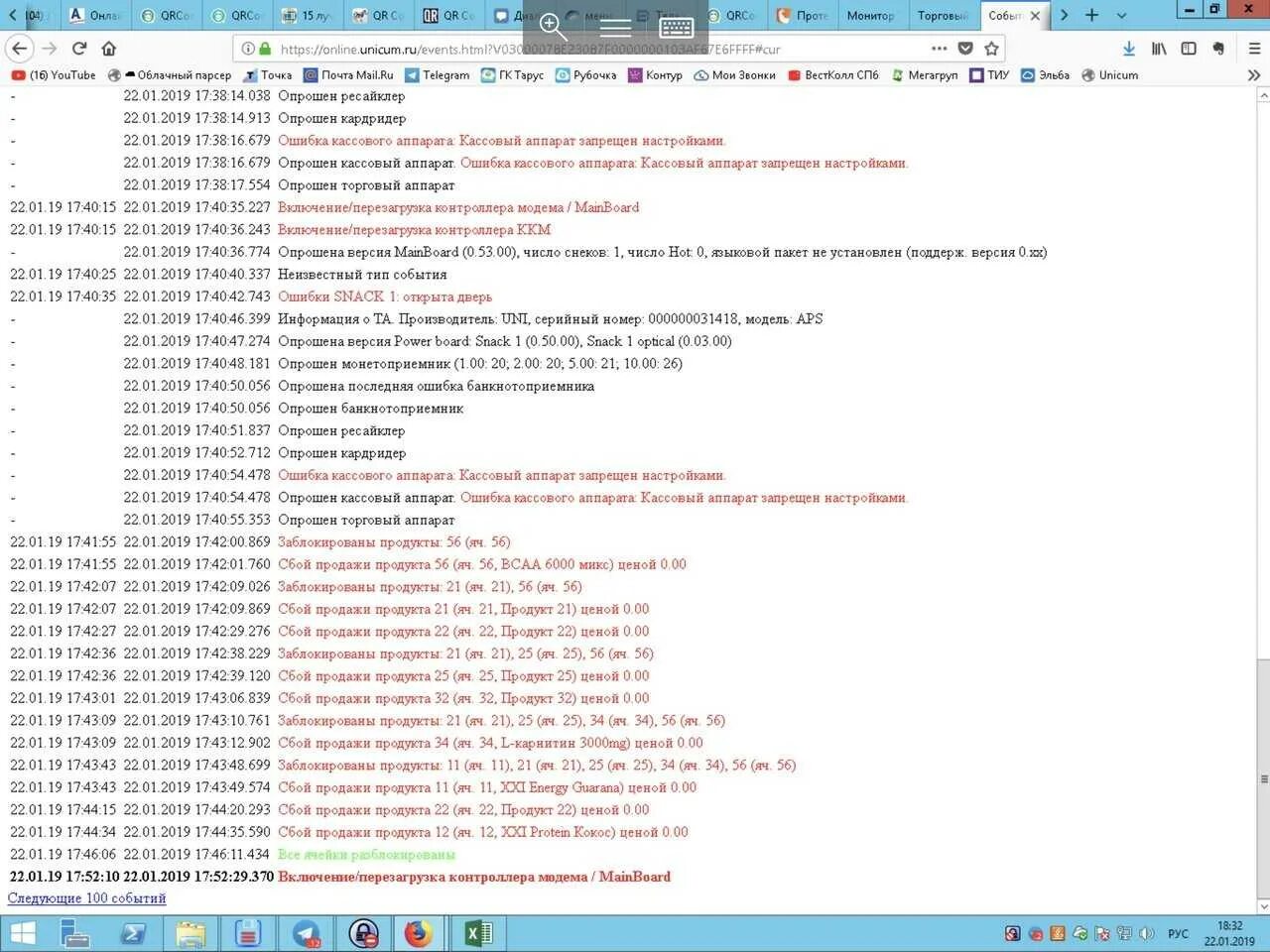Switch to the 15 луч tab
The image size is (1270, 952).
click(309, 15)
